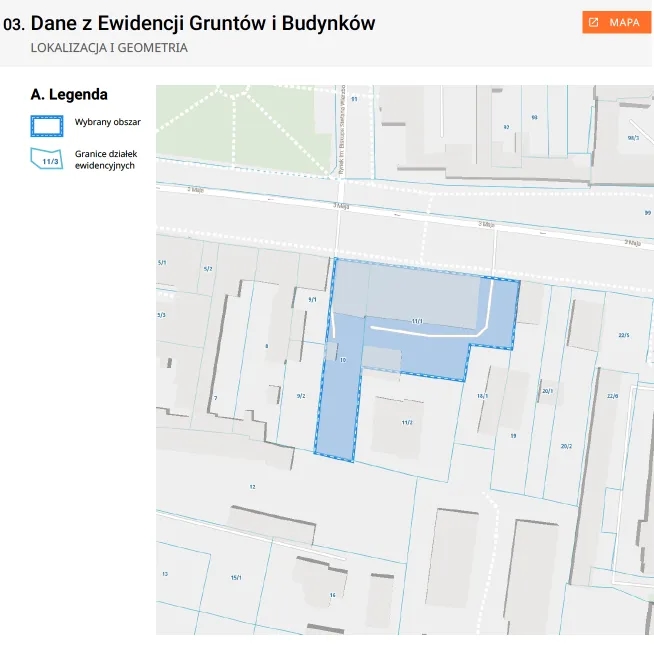Select the 'Granice działek ewidencyjnych' legend text
Screen dimensions: 654x645
pos(105,160)
